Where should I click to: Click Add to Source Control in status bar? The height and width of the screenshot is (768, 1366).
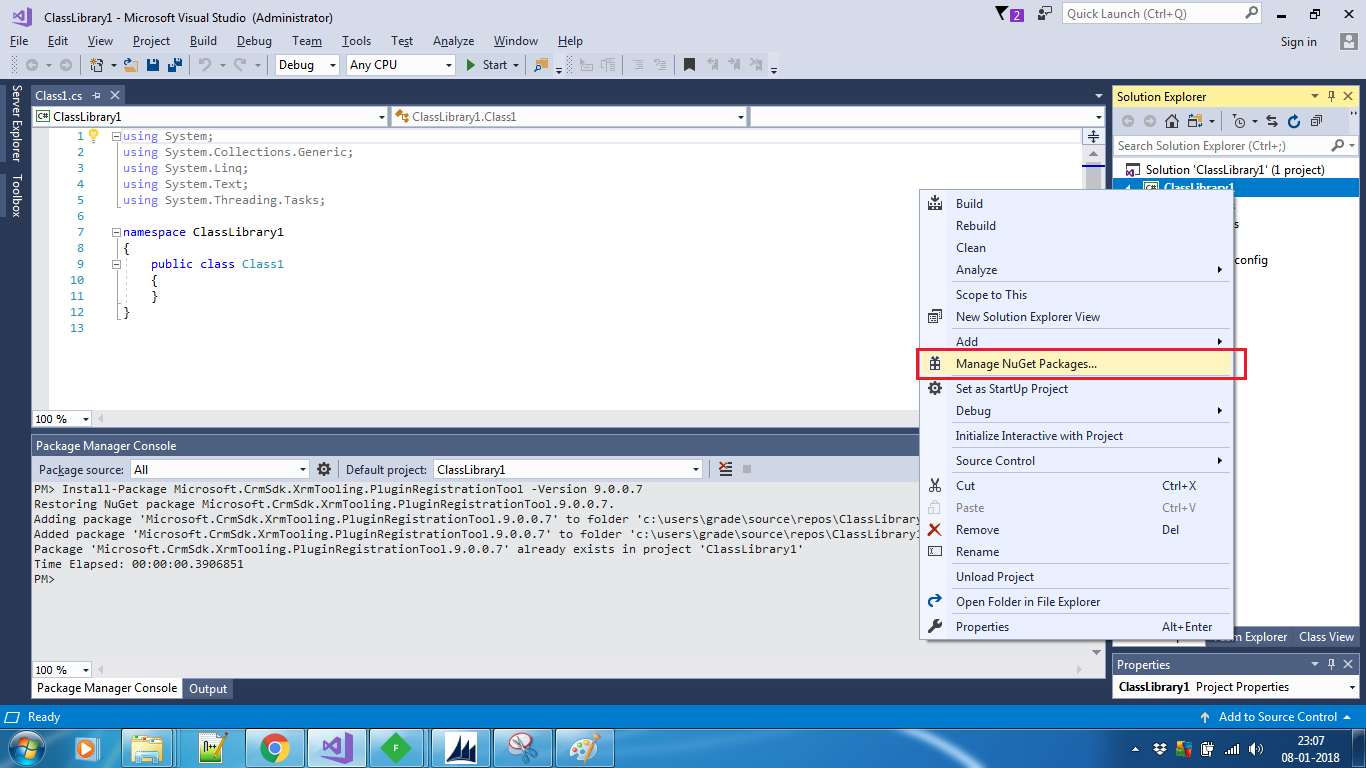click(1277, 717)
